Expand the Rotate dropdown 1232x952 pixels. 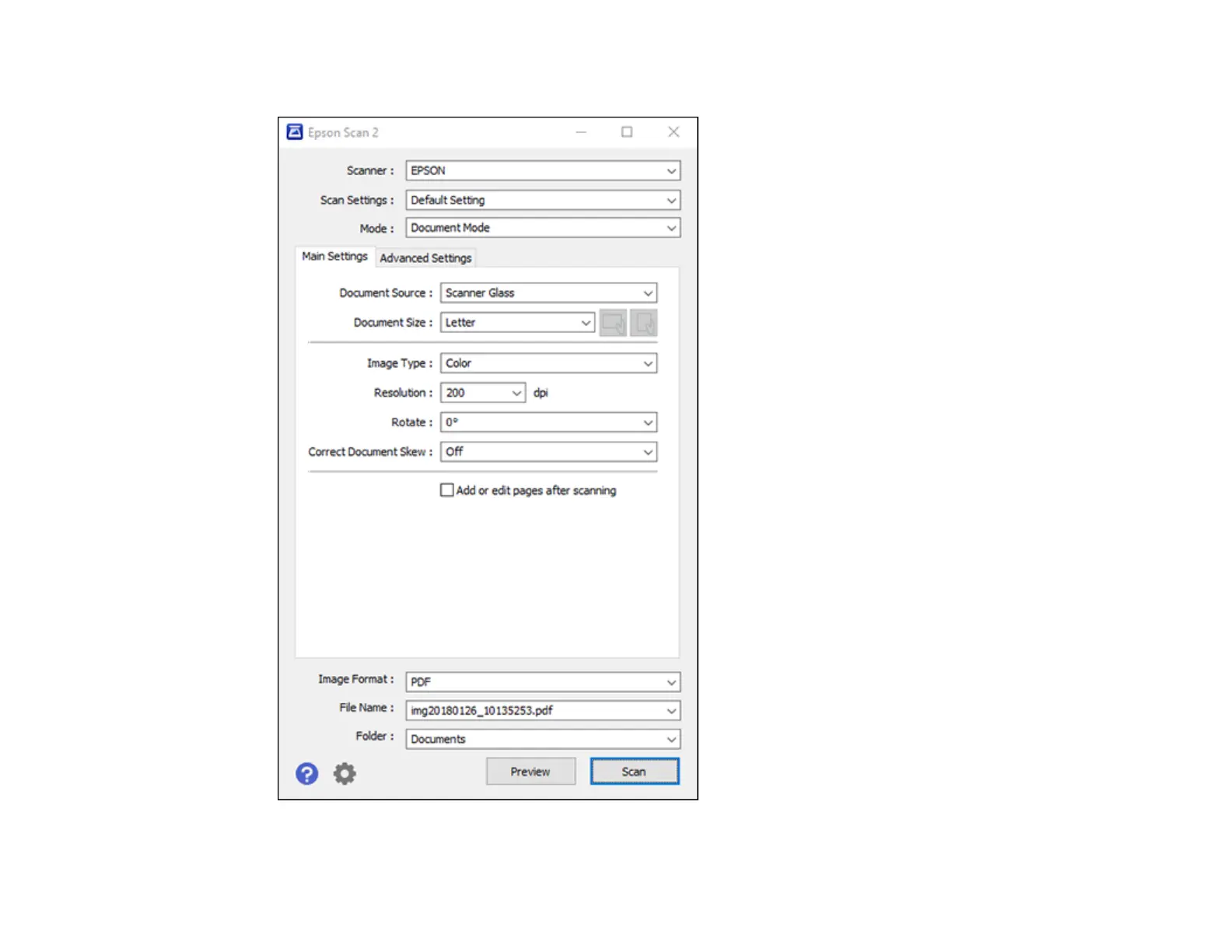coord(549,422)
